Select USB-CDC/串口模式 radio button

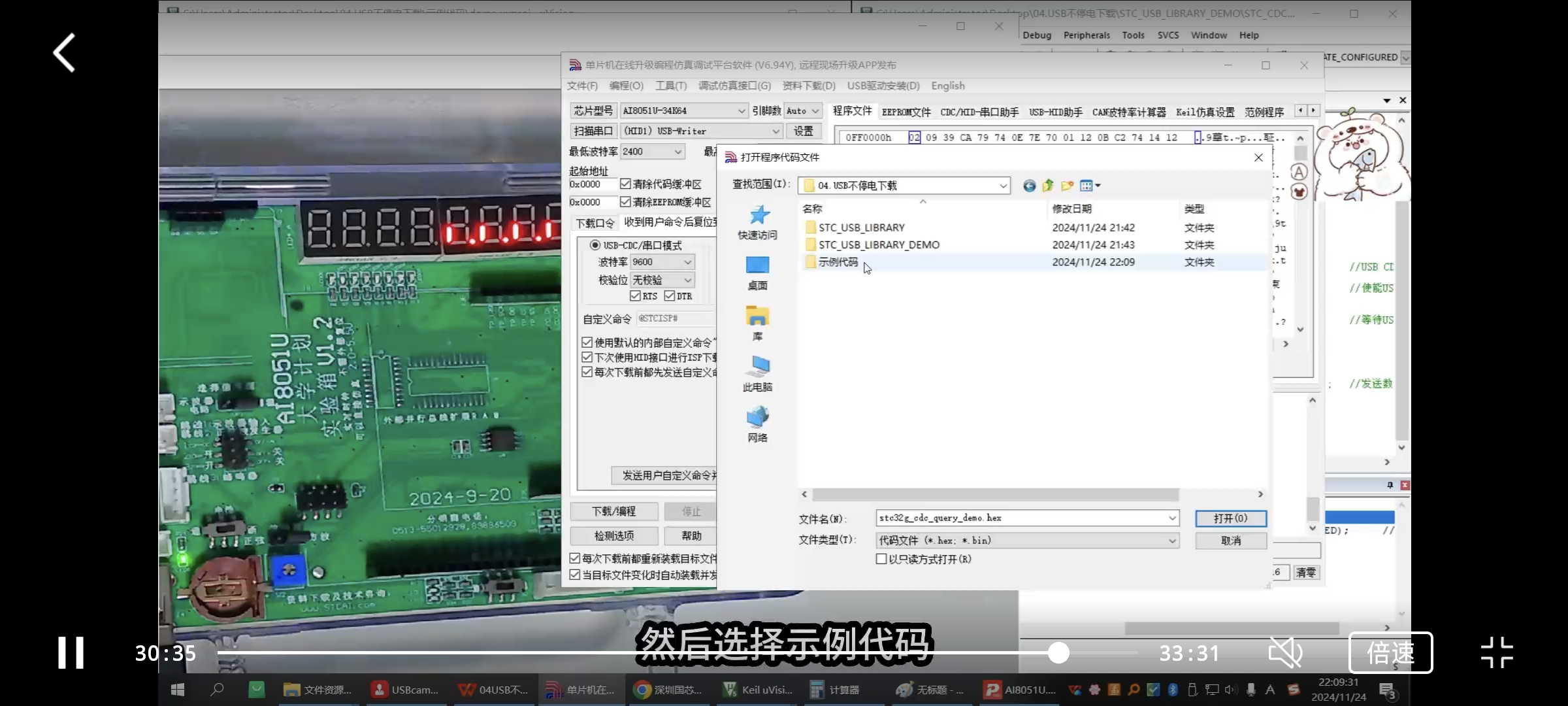pyautogui.click(x=595, y=245)
